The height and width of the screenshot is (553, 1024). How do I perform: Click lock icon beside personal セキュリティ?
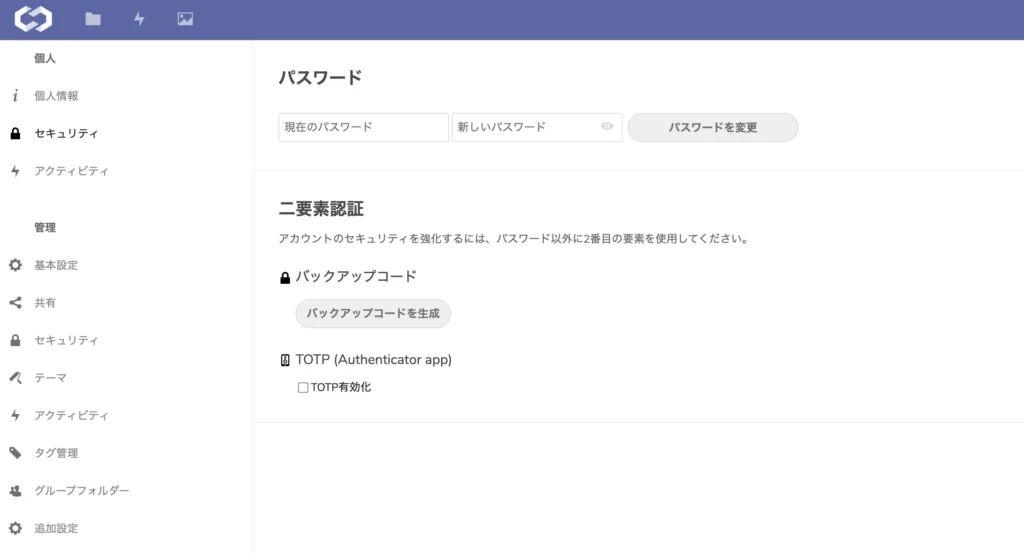[15, 134]
